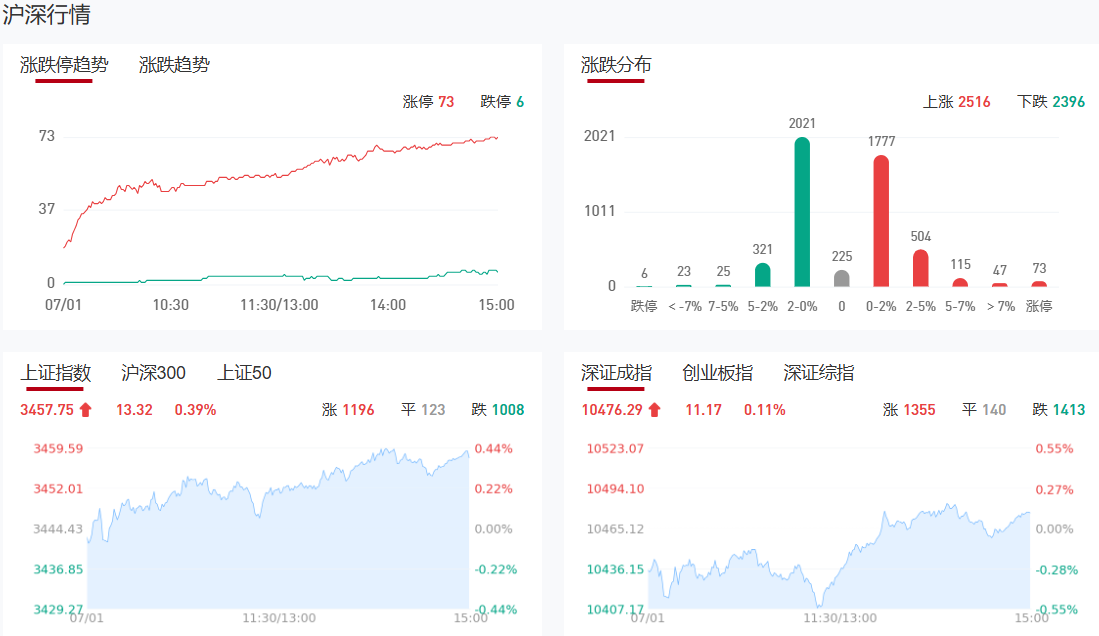This screenshot has height=636, width=1099.
Task: Open the 沪深300 index tab
Action: (x=153, y=373)
